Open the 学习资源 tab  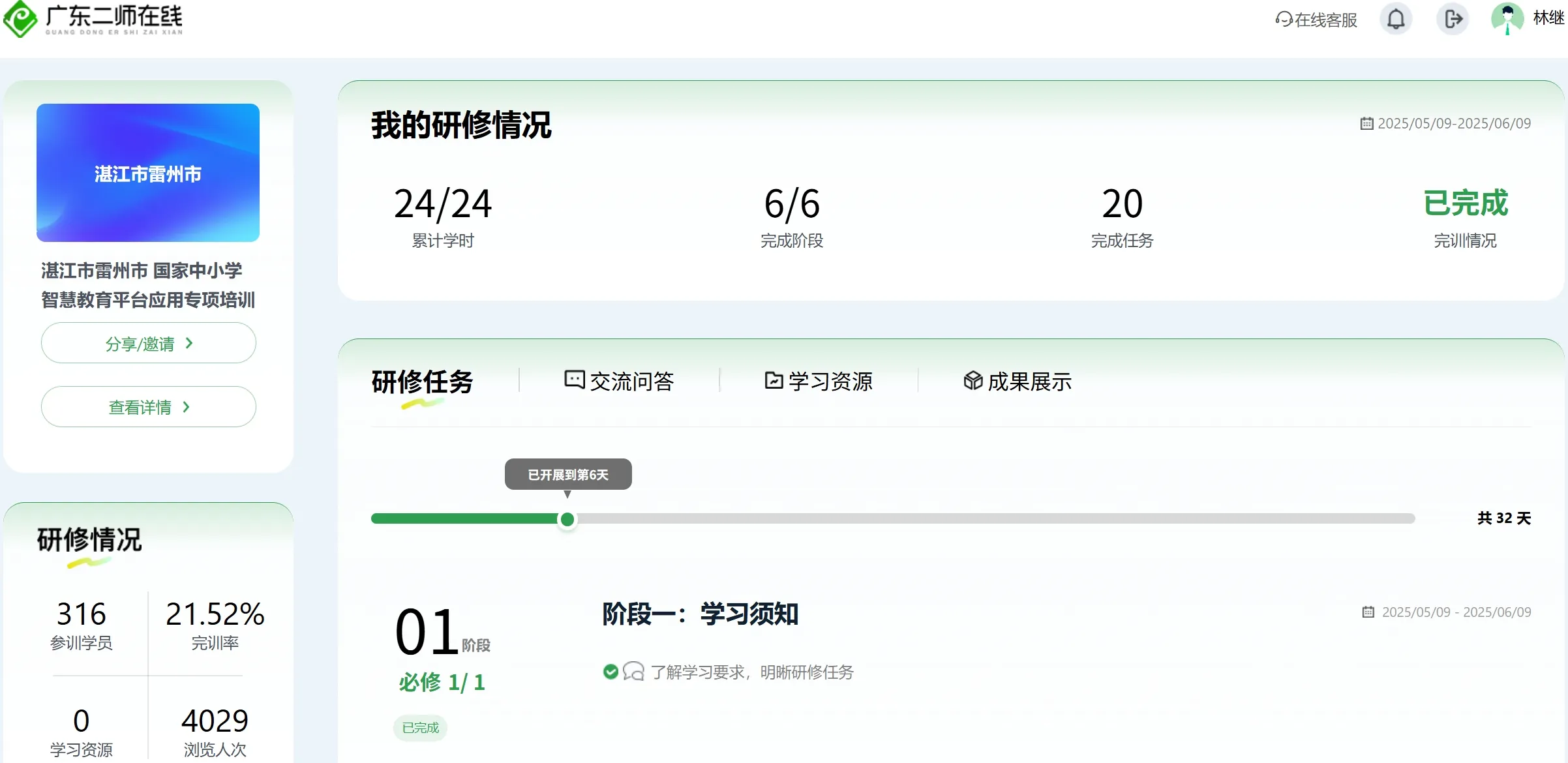coord(819,381)
